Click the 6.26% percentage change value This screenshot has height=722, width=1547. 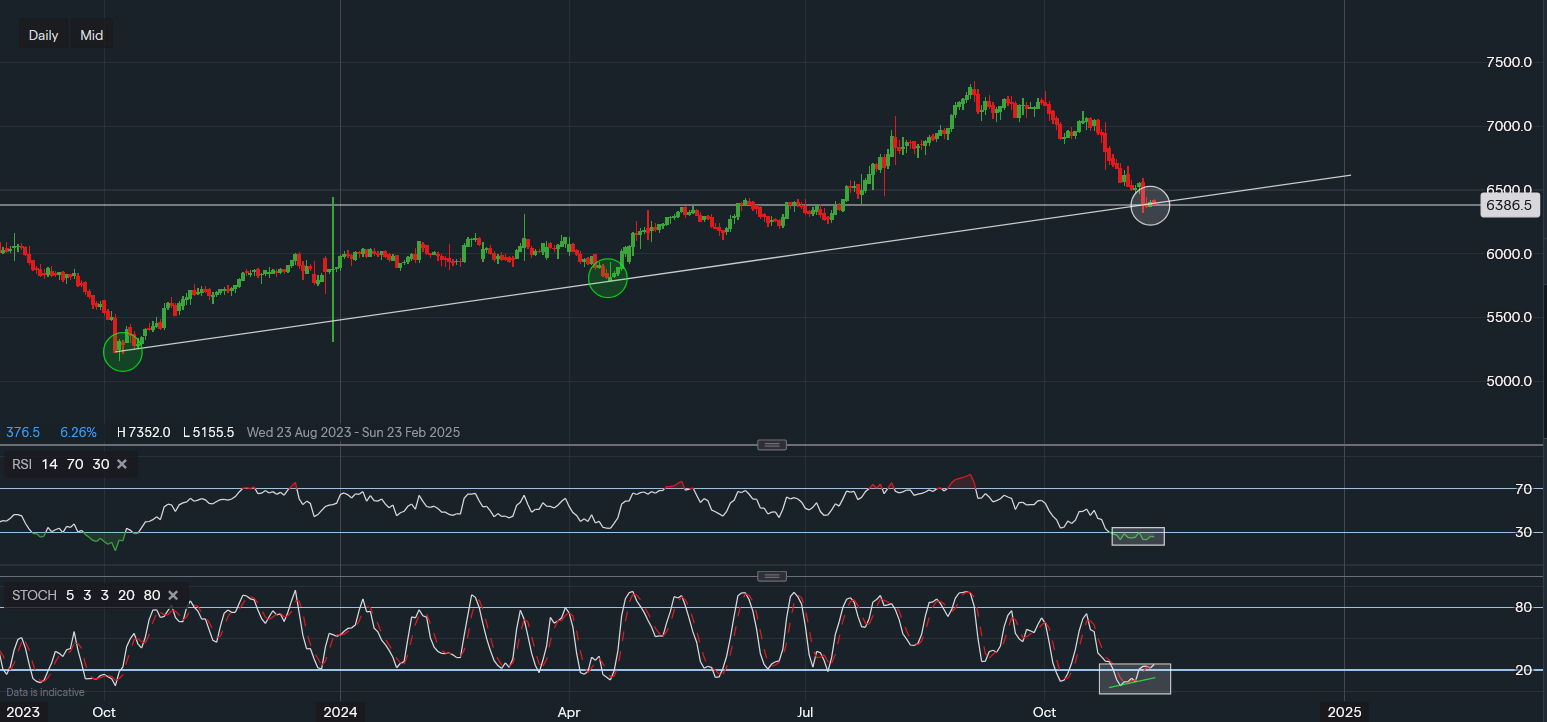point(78,432)
